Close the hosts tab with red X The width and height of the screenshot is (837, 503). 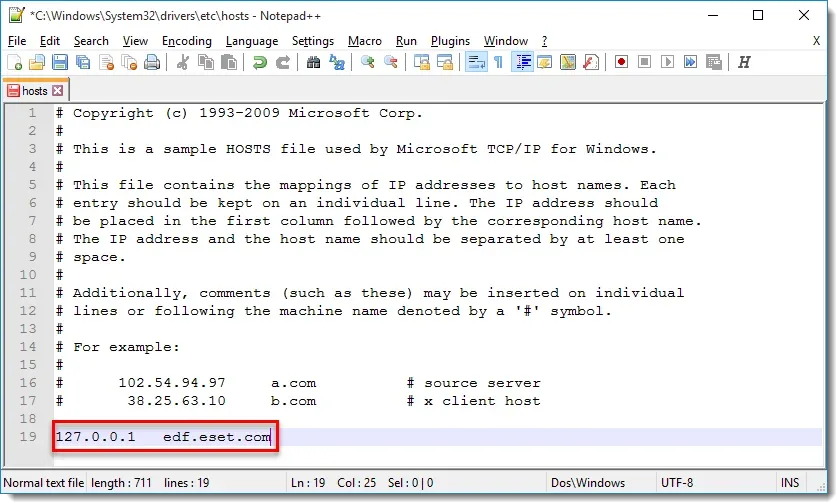58,91
